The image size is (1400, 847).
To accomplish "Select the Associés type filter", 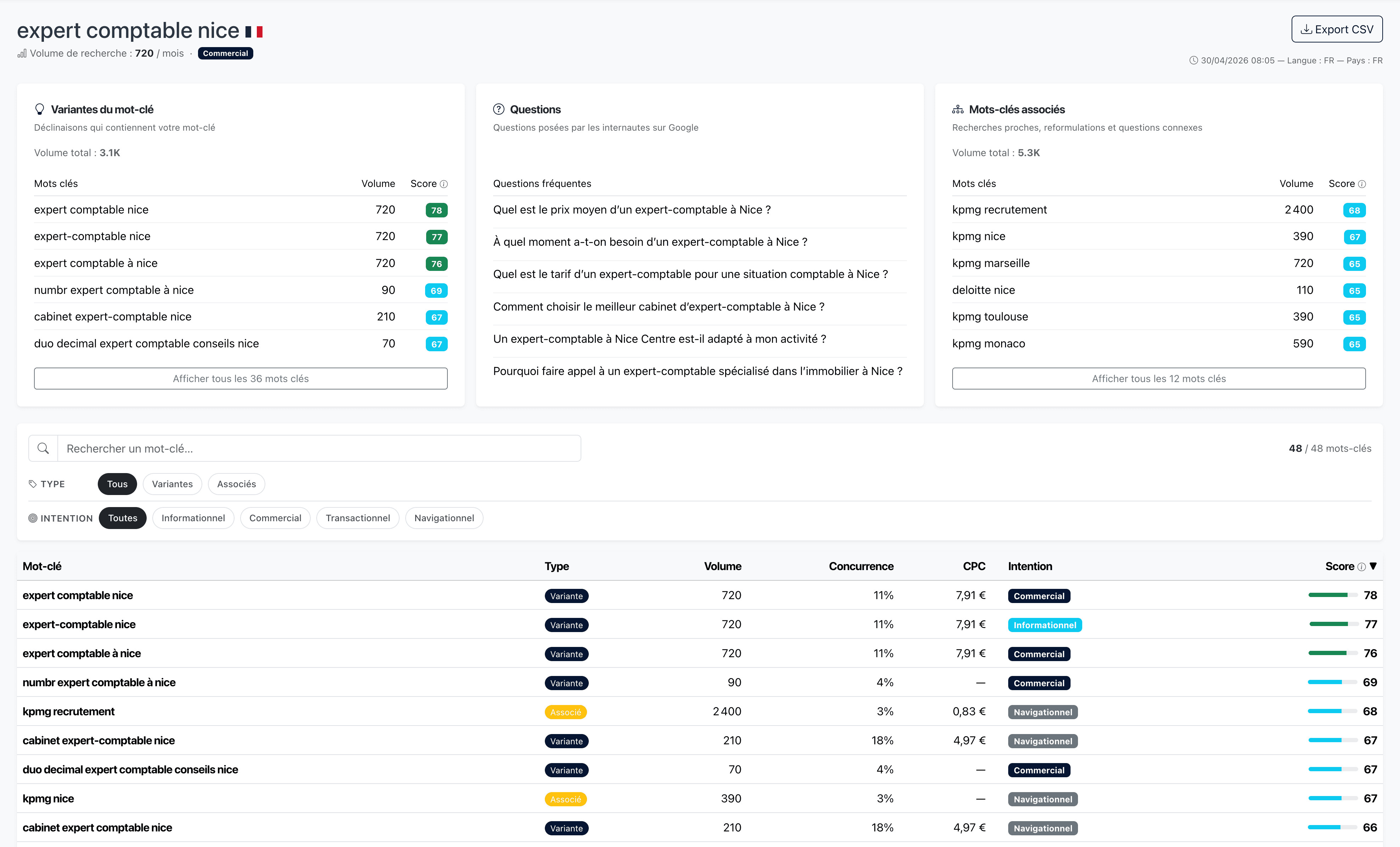I will 236,484.
